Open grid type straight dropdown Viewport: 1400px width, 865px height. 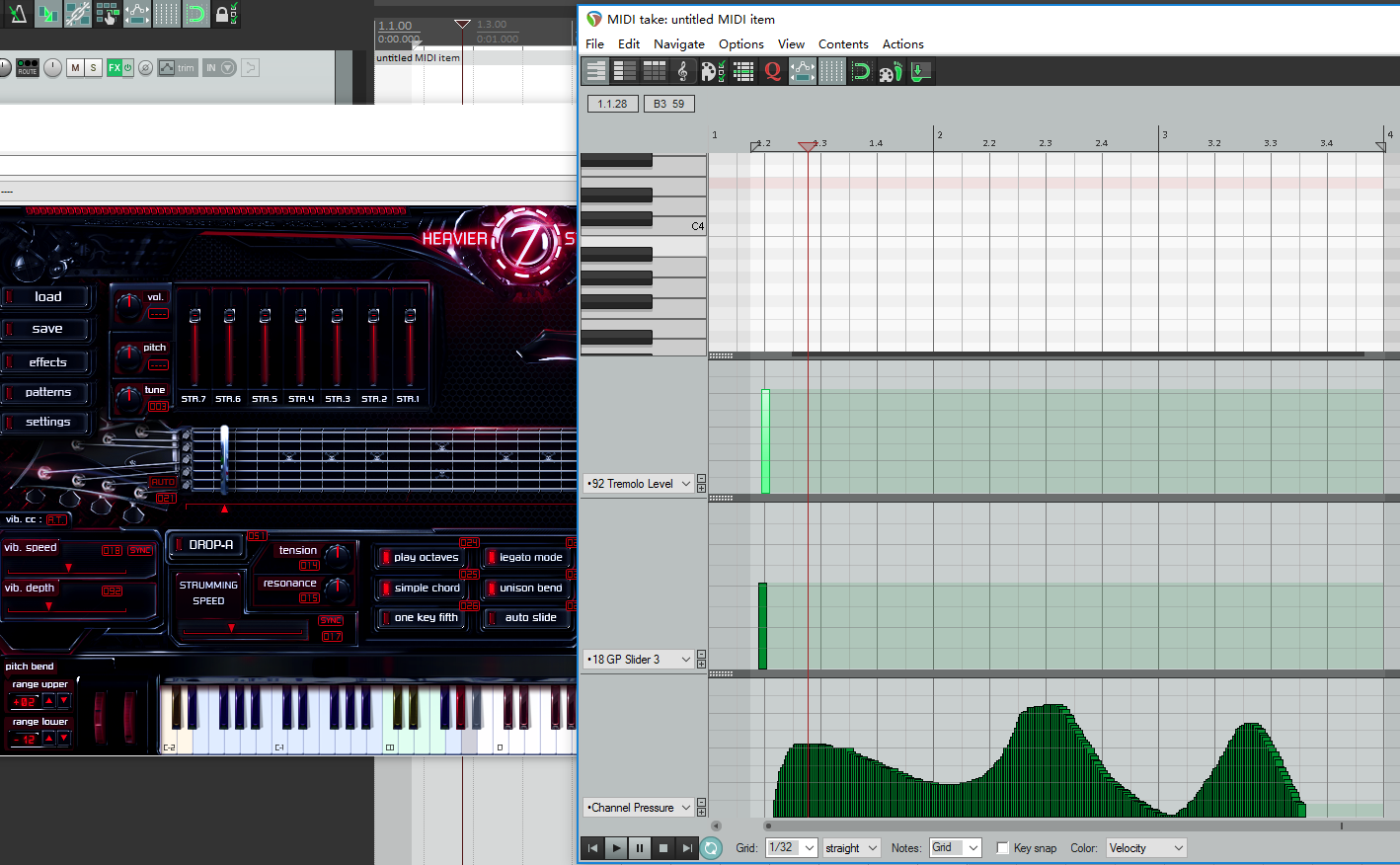click(x=850, y=848)
